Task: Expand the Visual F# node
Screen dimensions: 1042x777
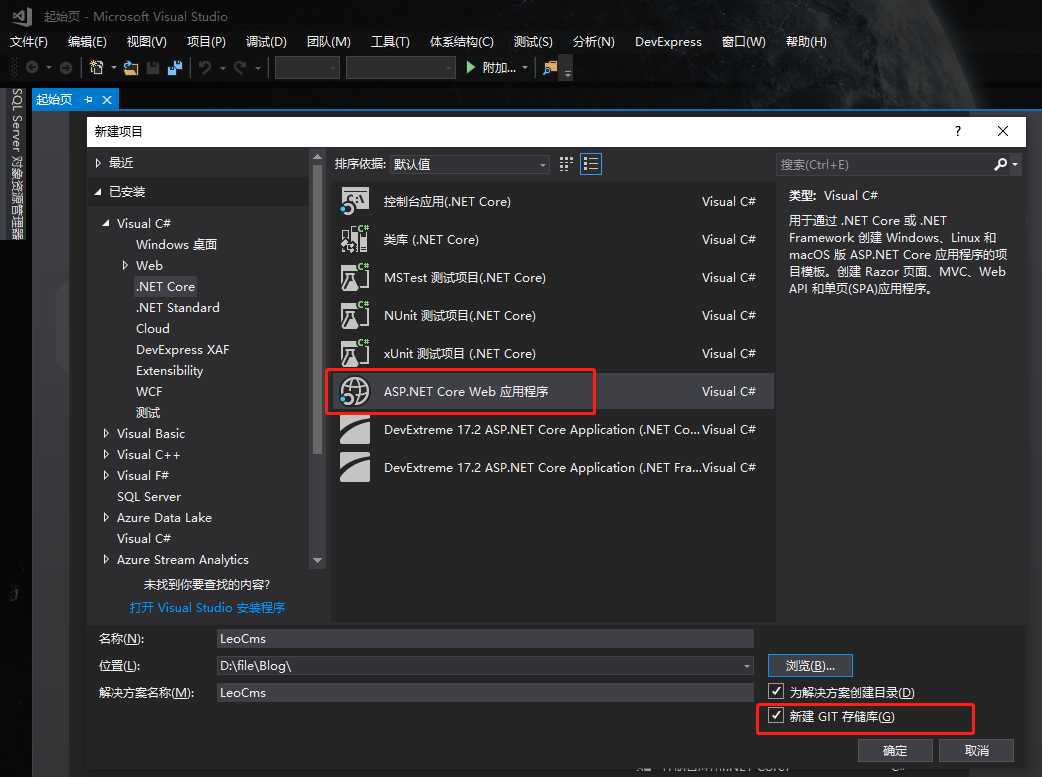Action: pyautogui.click(x=106, y=475)
